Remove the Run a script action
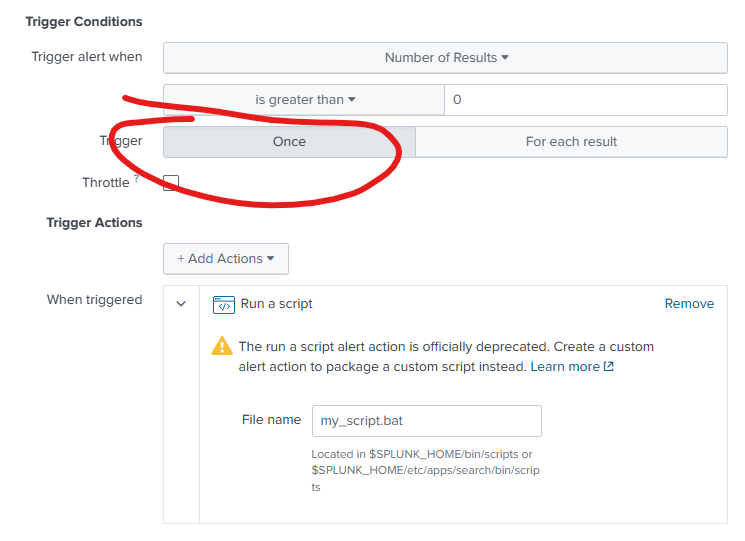The width and height of the screenshot is (745, 541). [x=689, y=304]
